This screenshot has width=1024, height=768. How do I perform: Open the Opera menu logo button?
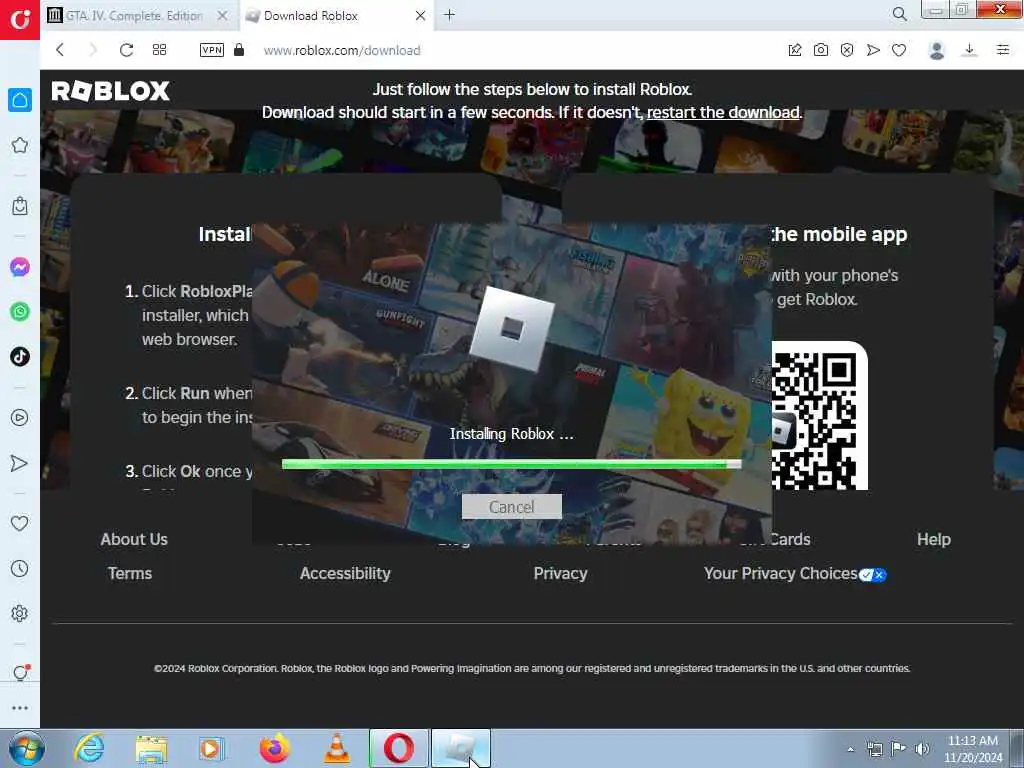point(20,20)
